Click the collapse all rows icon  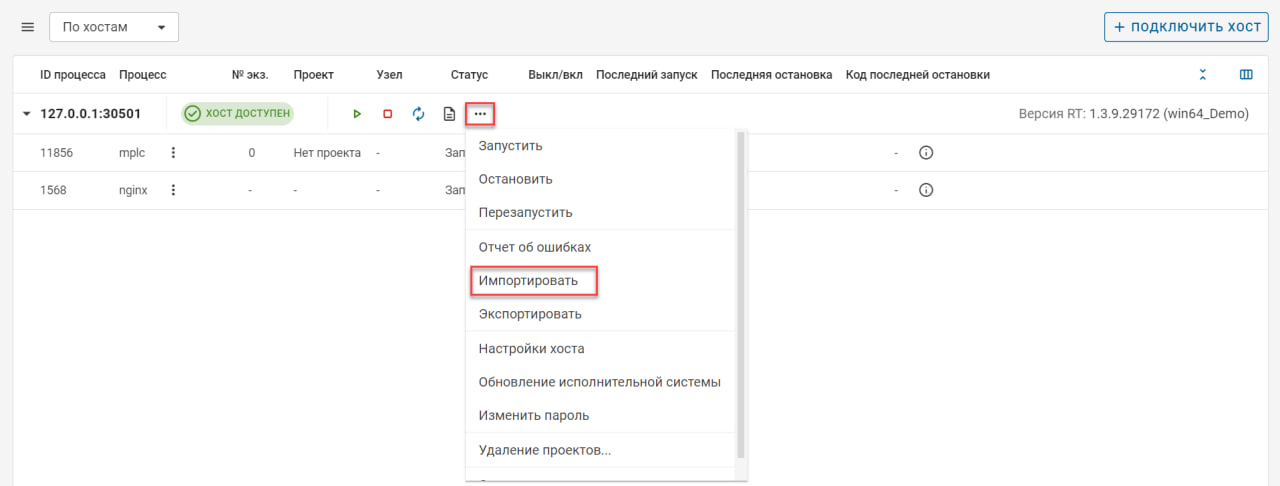pos(1203,75)
